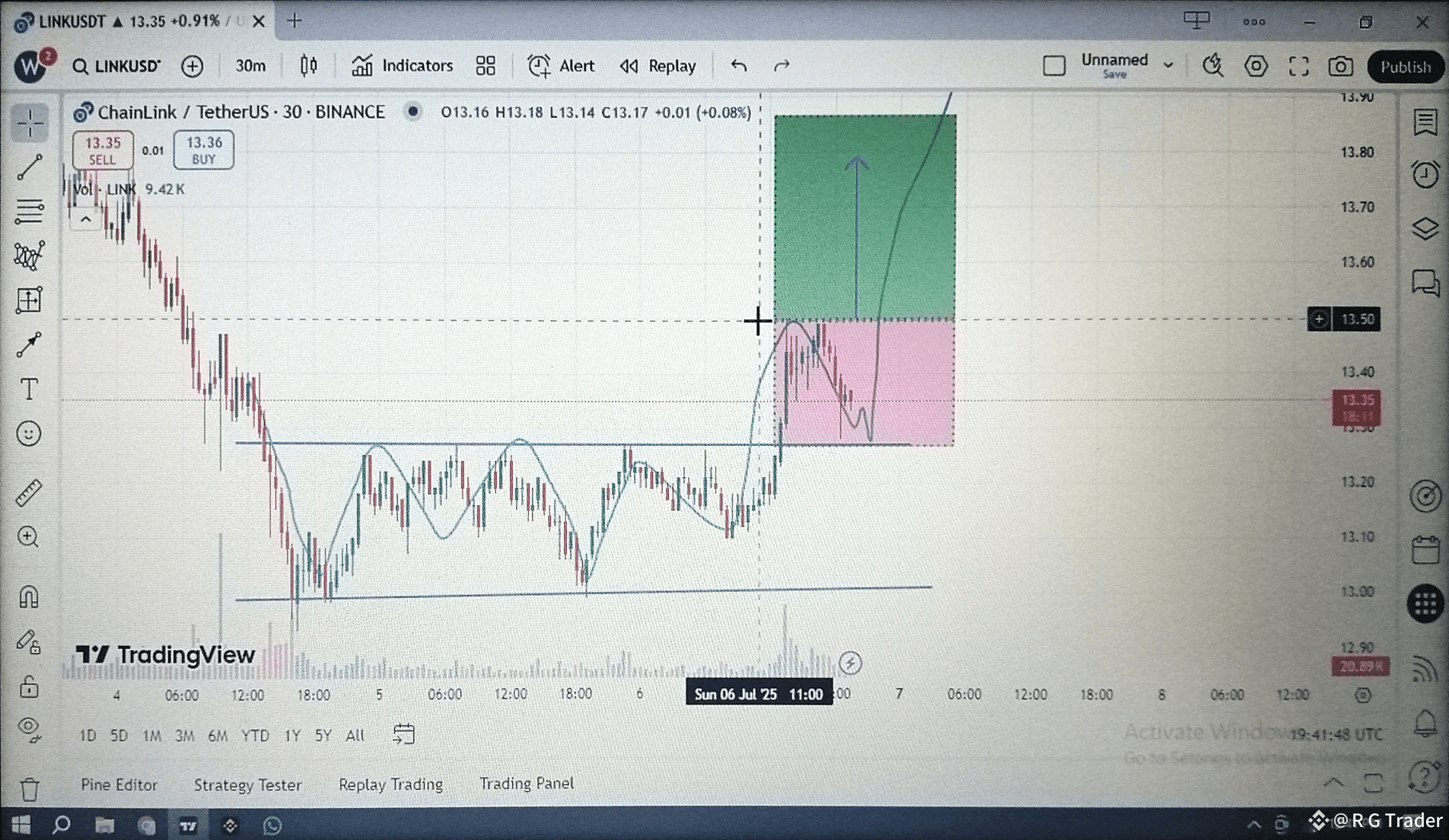Image resolution: width=1449 pixels, height=840 pixels.
Task: Collapse the indicator legend chevron
Action: tap(85, 220)
